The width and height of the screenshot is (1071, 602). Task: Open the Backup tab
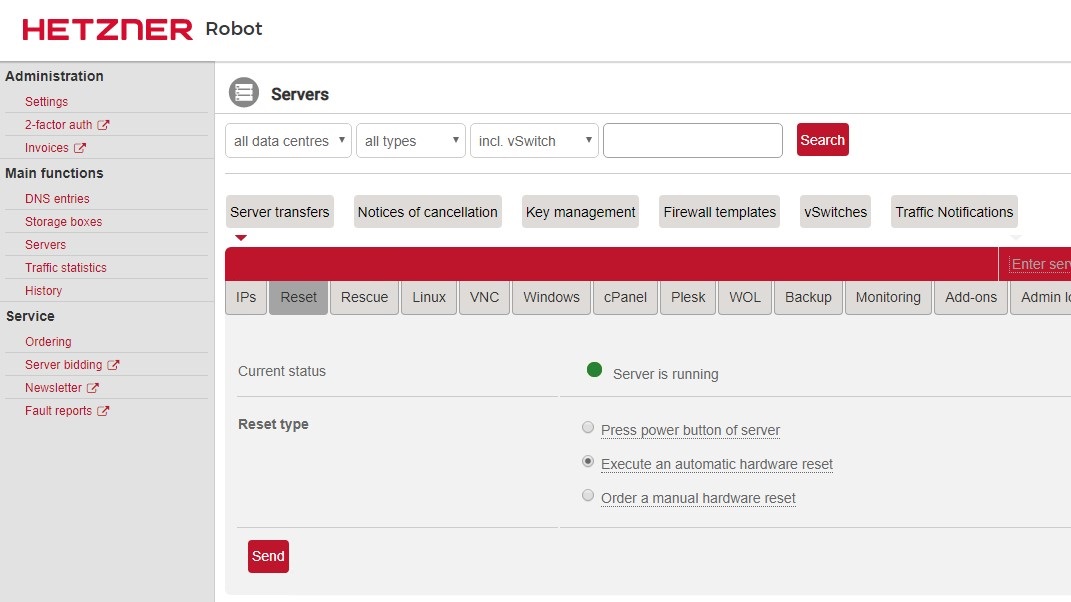pos(808,298)
